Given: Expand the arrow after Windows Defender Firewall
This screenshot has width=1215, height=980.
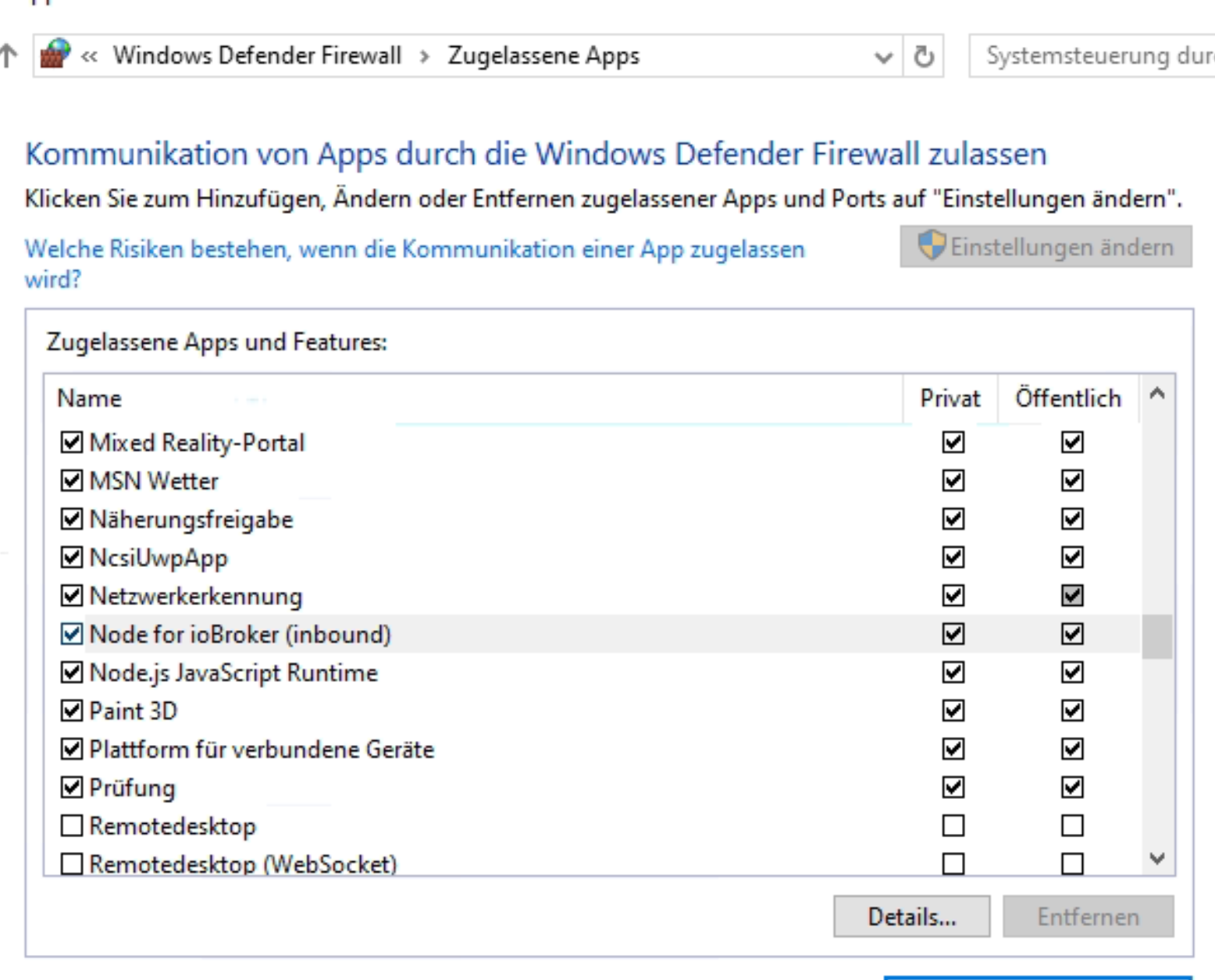Looking at the screenshot, I should [424, 56].
